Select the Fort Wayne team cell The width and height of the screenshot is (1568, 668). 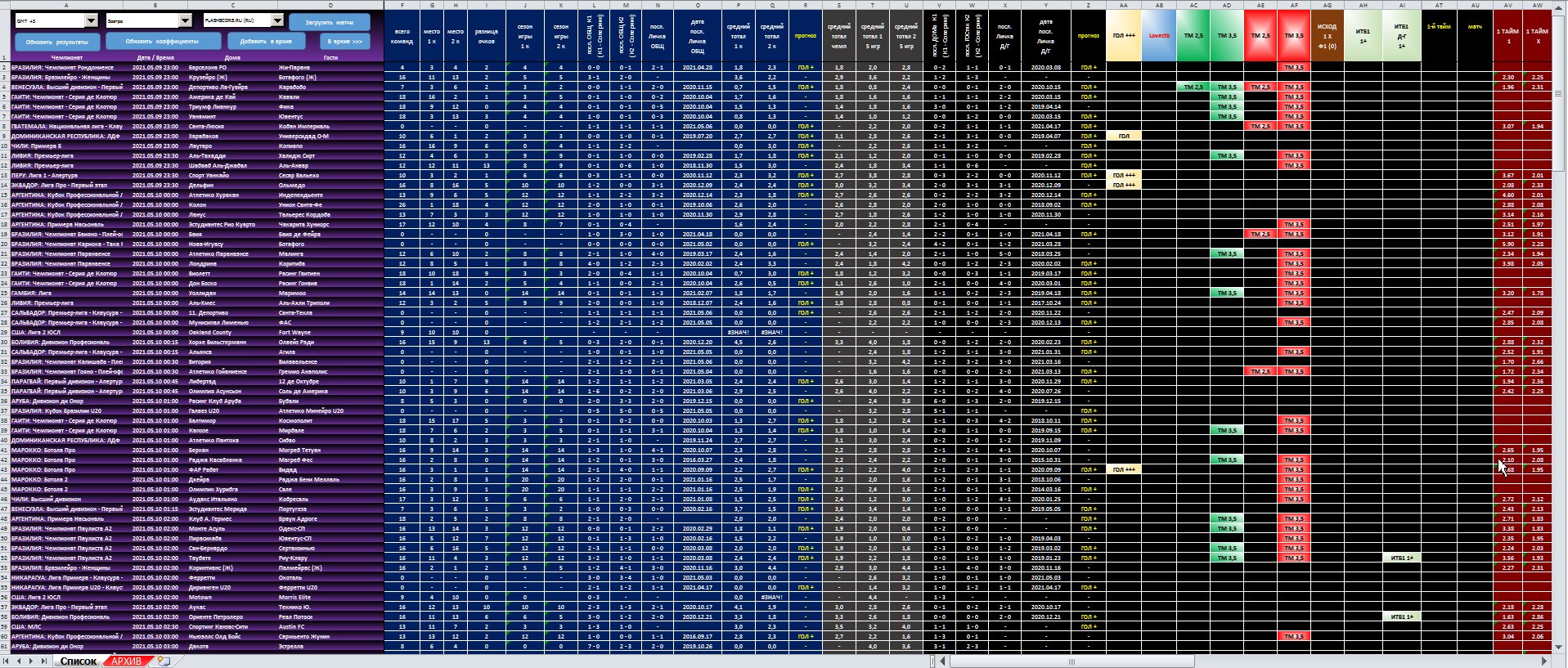pos(330,332)
